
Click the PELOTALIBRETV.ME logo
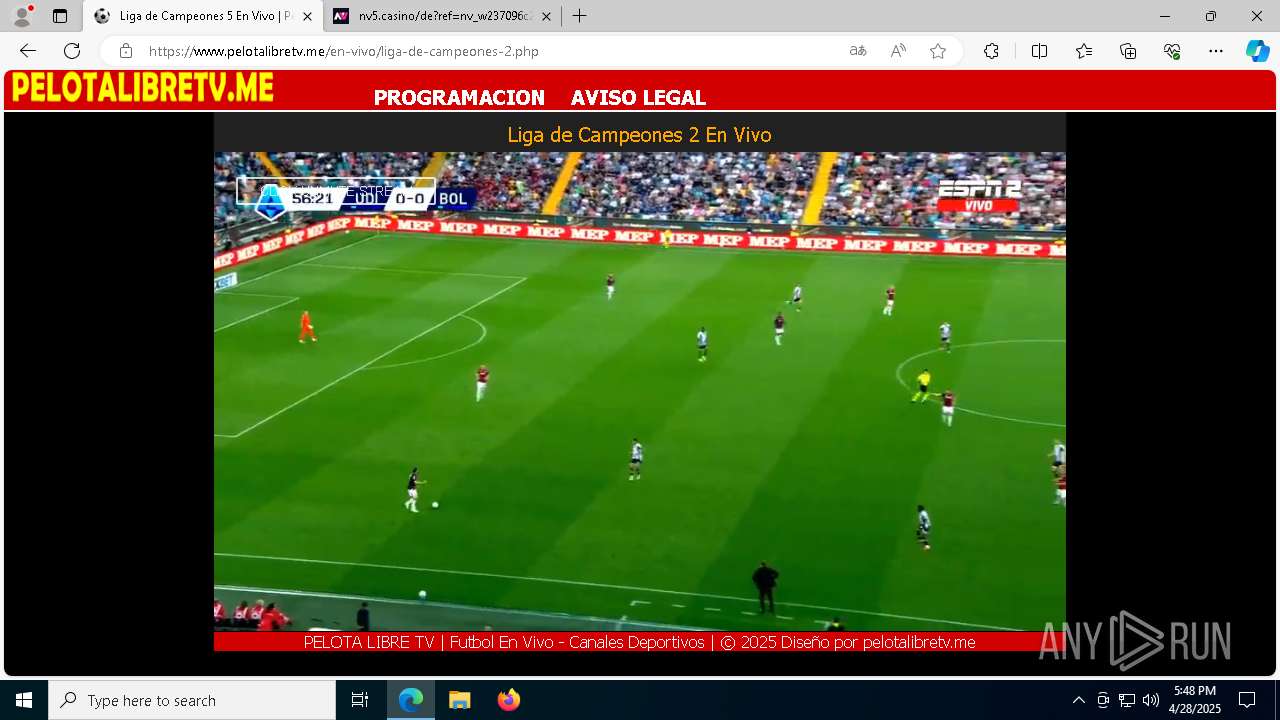pyautogui.click(x=142, y=89)
